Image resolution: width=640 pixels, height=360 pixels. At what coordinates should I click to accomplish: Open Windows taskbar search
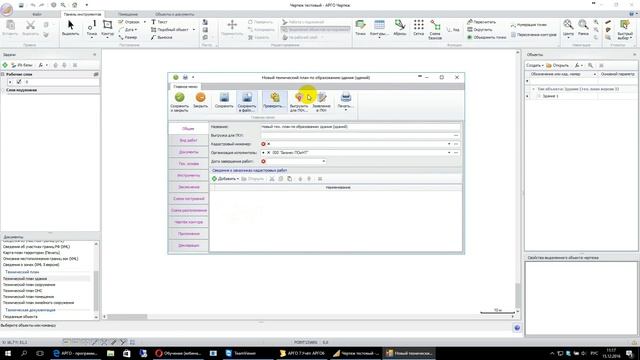tap(24, 353)
